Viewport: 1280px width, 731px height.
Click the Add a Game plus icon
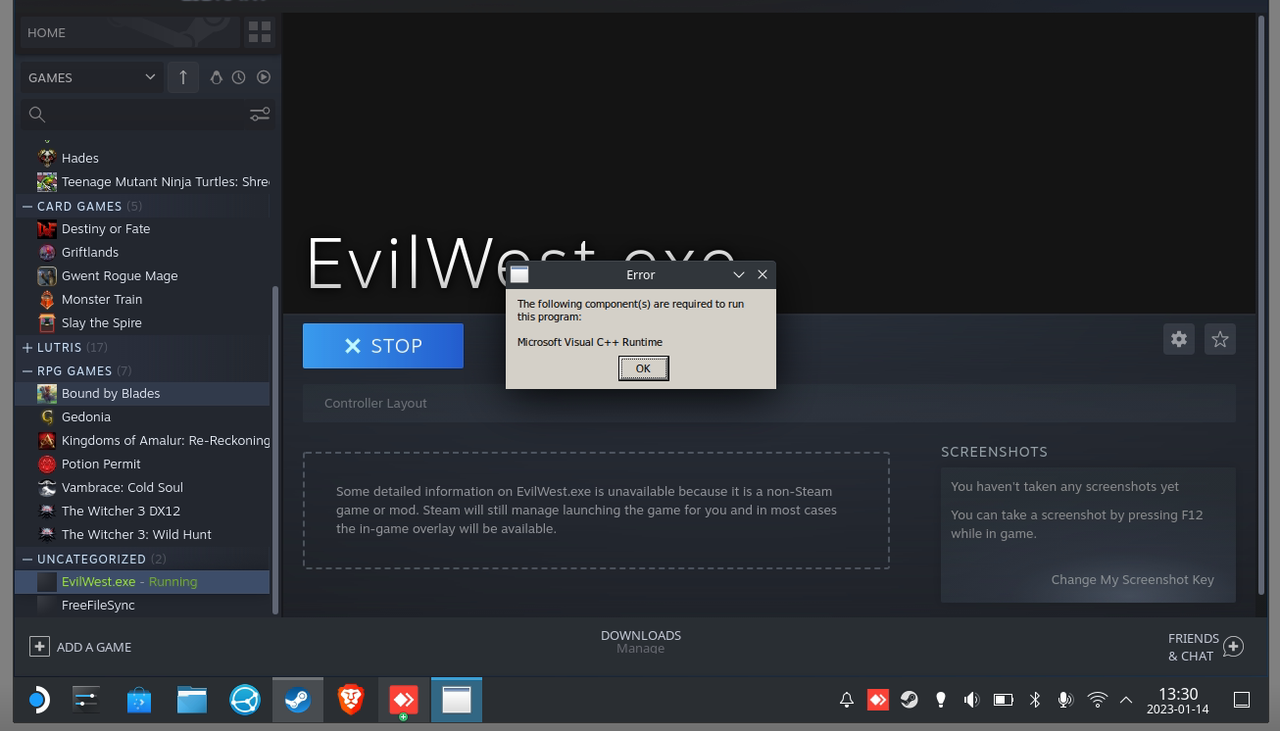39,647
